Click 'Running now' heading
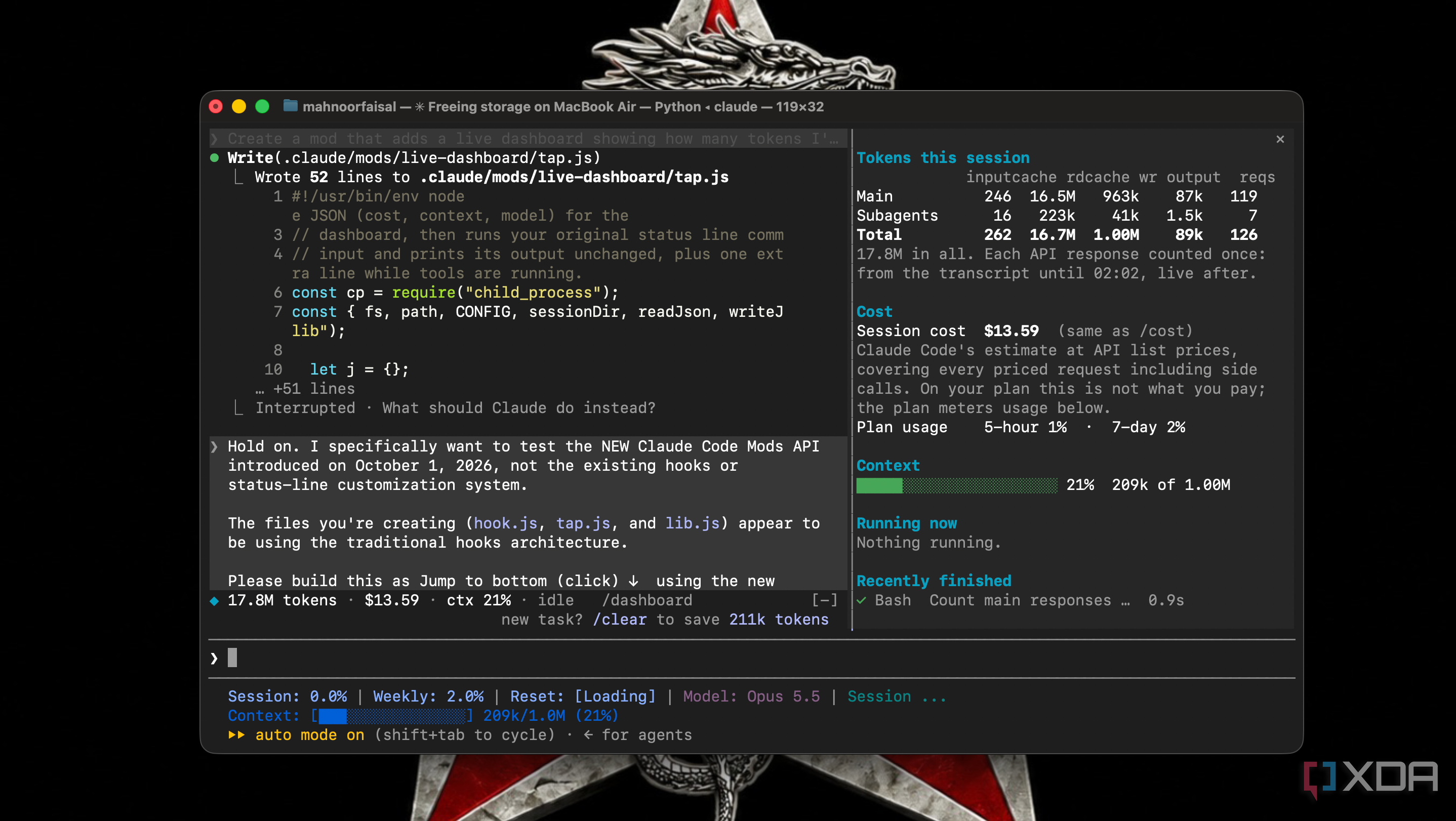 (907, 523)
